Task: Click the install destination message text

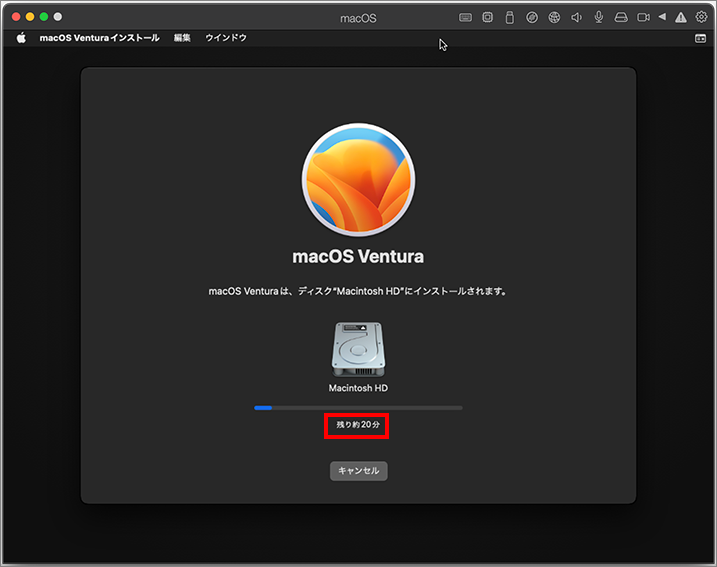Action: point(358,291)
